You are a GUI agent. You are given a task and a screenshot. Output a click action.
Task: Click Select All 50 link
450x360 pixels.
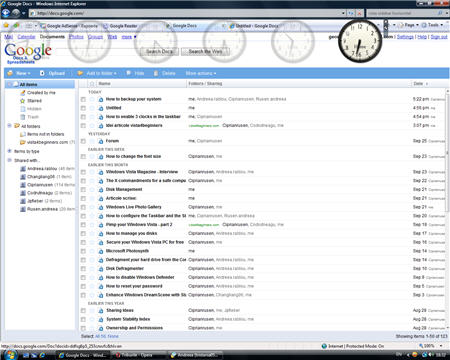100,336
